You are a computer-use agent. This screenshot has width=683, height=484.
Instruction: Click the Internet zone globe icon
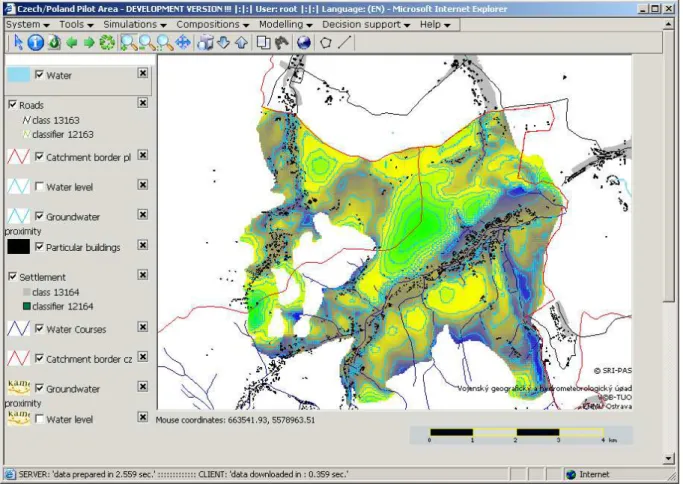coord(570,474)
